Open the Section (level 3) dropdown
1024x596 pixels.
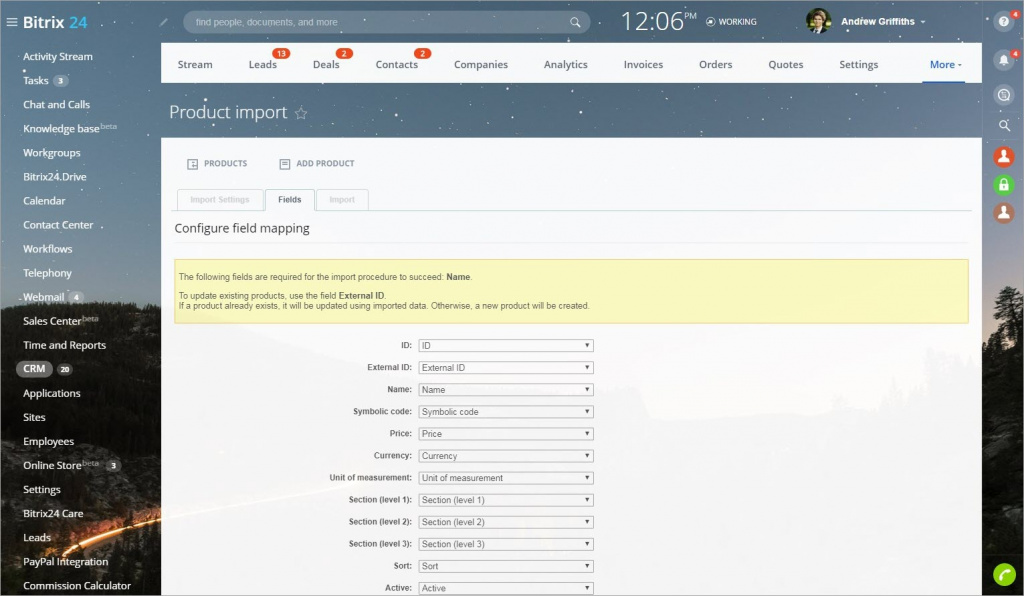tap(505, 544)
